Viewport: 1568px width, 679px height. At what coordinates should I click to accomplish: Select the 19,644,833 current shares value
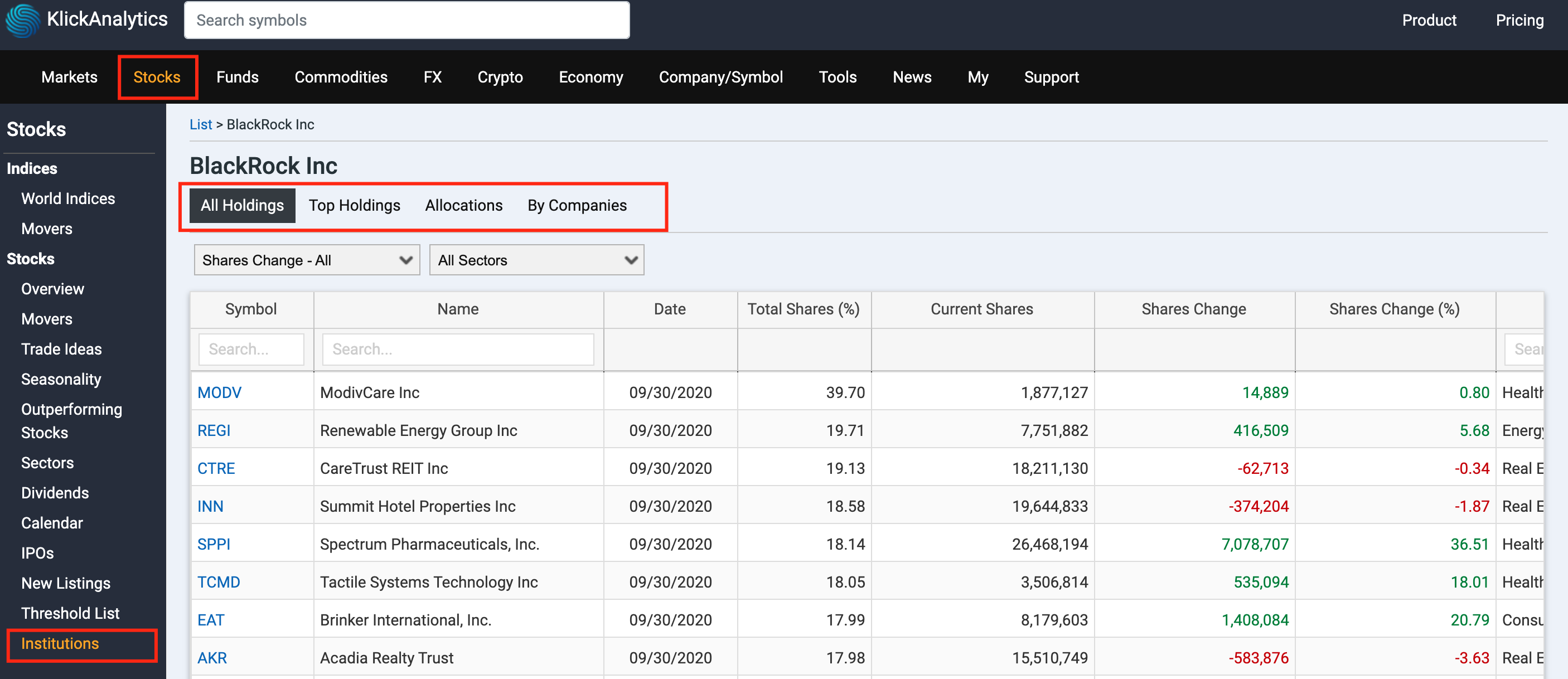pos(1049,506)
